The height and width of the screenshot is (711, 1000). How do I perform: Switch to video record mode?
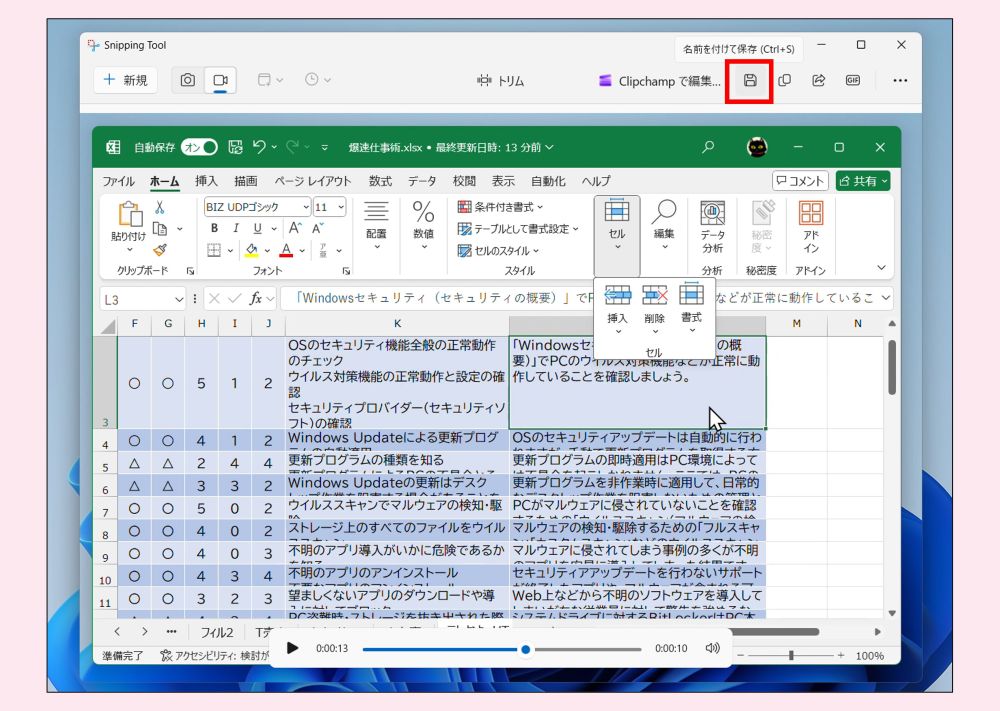[x=220, y=80]
